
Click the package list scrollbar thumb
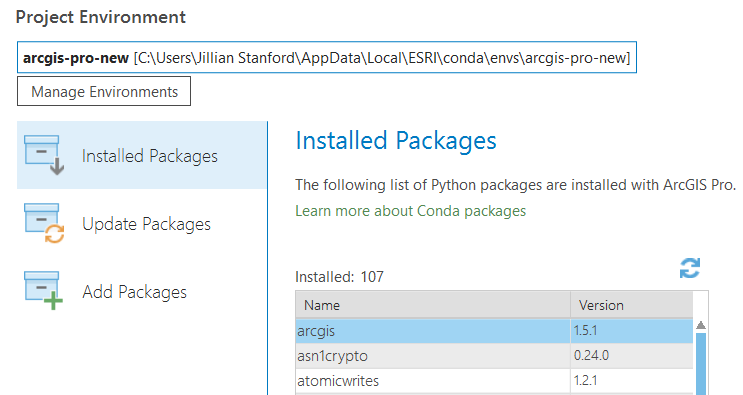click(x=701, y=364)
